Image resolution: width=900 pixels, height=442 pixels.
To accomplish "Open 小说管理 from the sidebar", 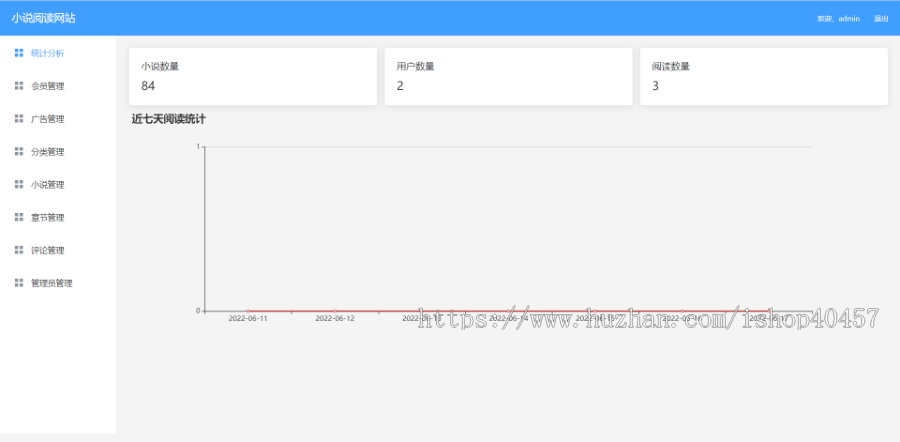I will click(58, 184).
